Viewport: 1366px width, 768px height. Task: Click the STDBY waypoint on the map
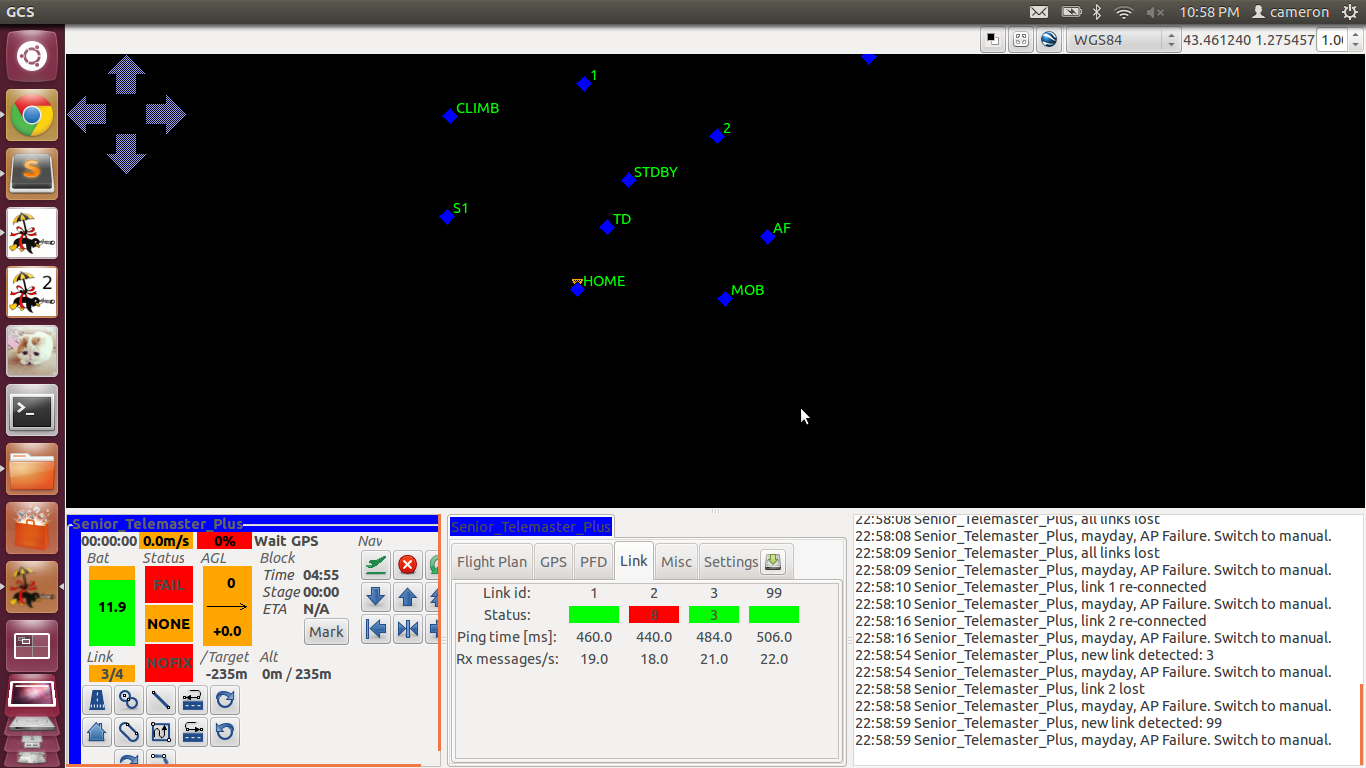[629, 180]
